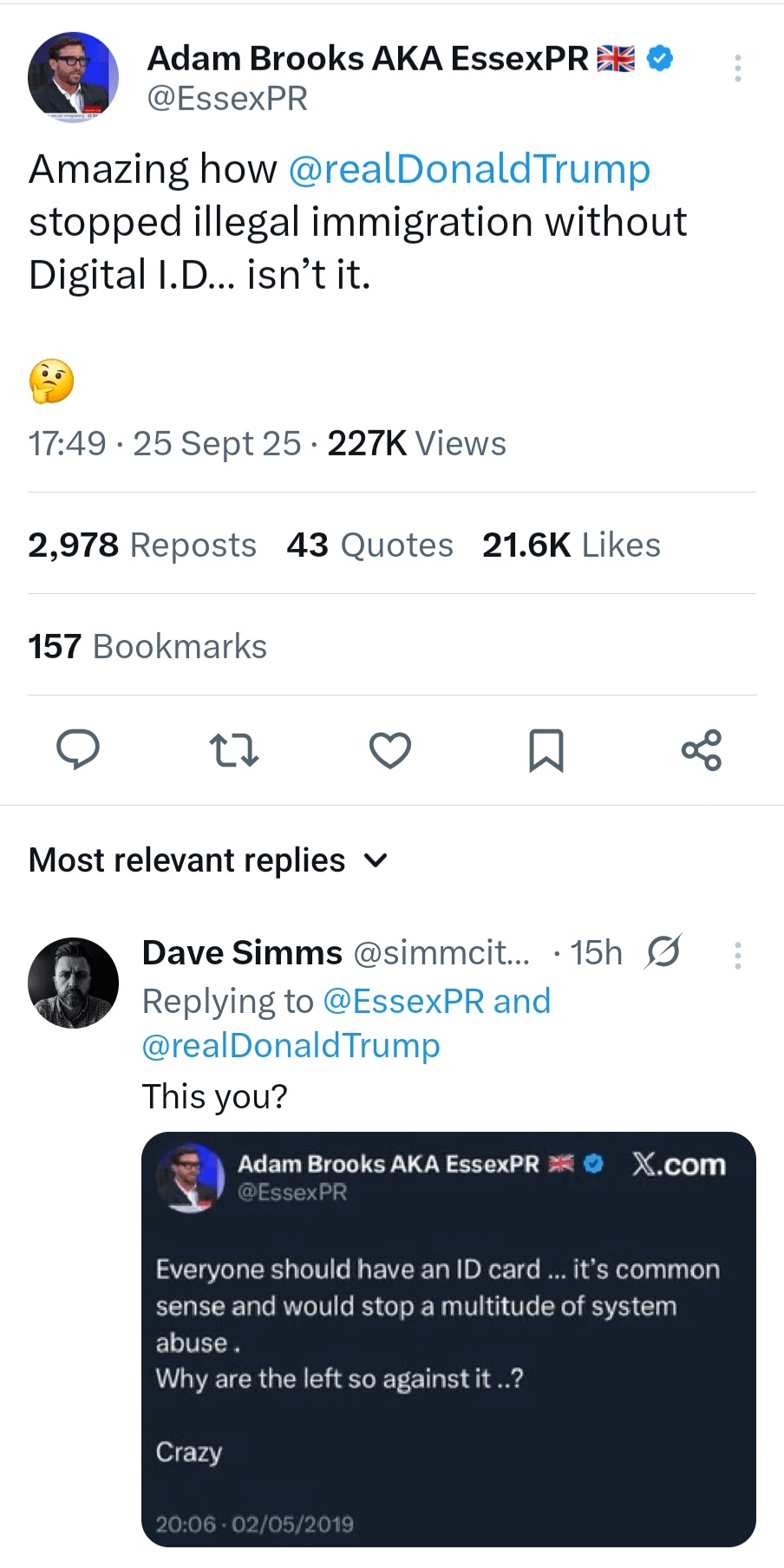Open Dave Simms display name
Viewport: 784px width, 1568px height.
[242, 952]
